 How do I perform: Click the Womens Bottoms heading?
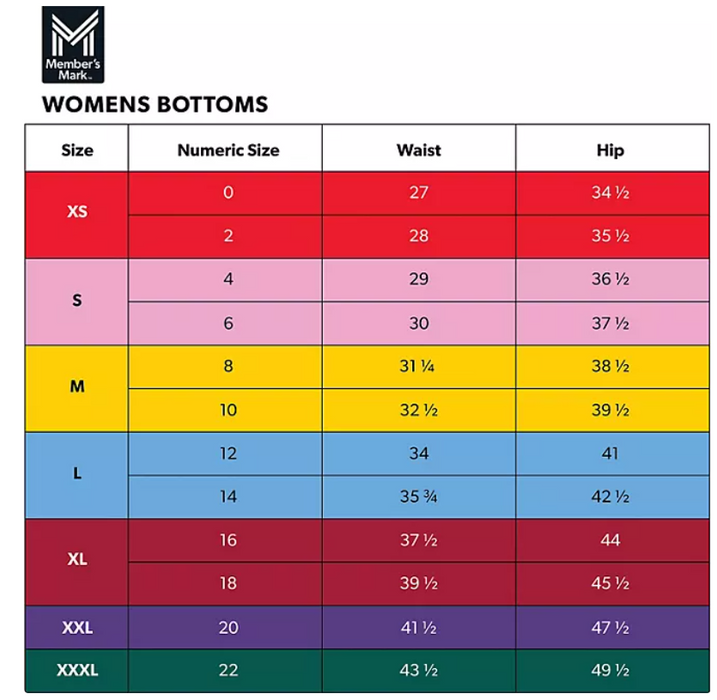(x=155, y=104)
